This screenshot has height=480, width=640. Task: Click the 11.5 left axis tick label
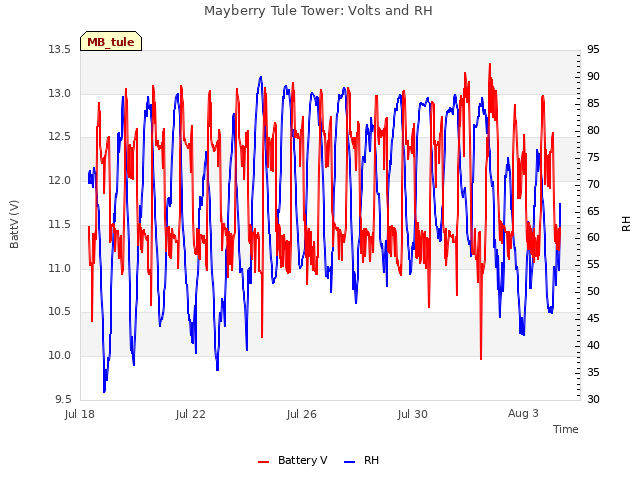(60, 224)
